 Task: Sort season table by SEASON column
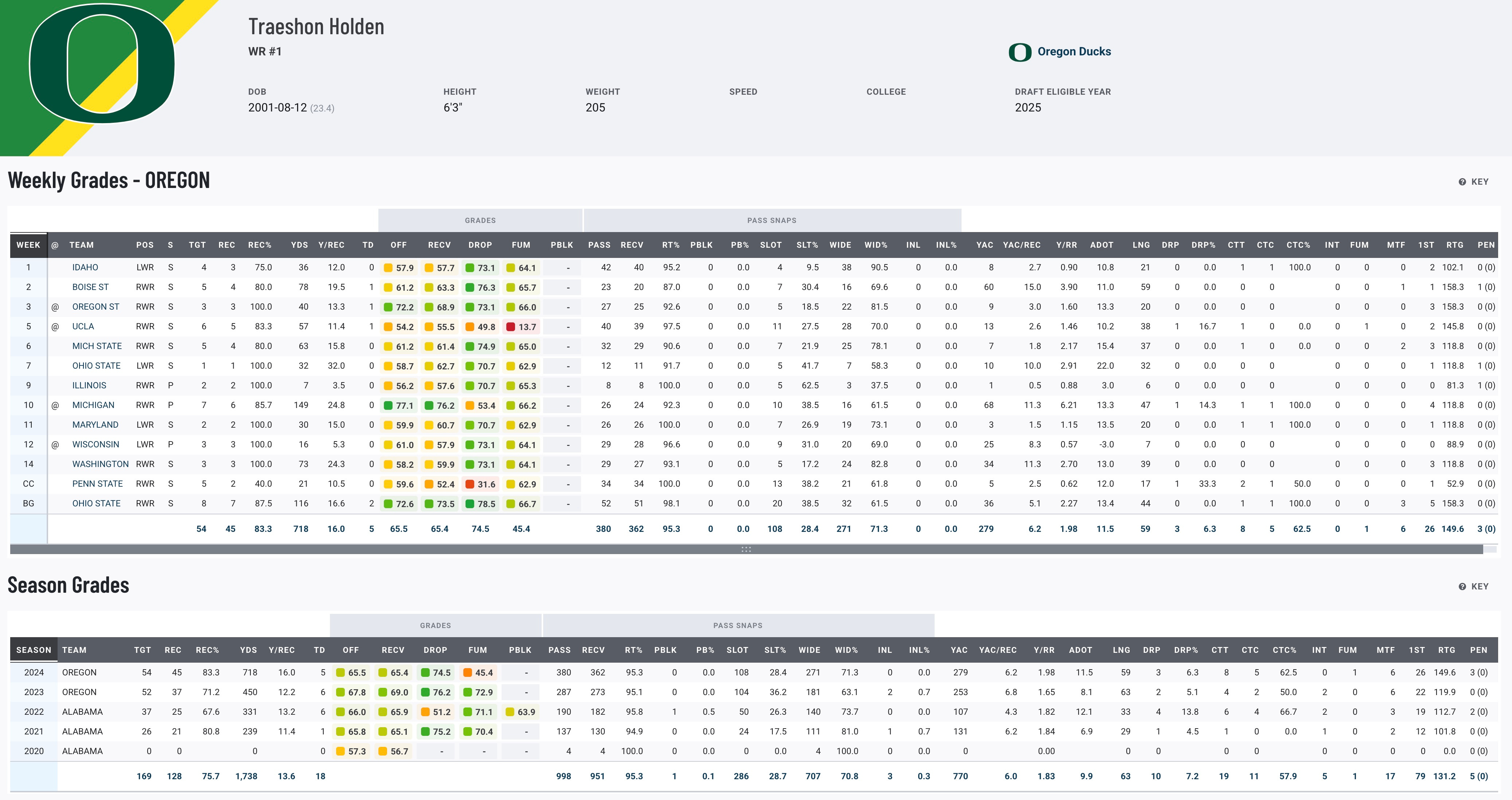point(34,650)
